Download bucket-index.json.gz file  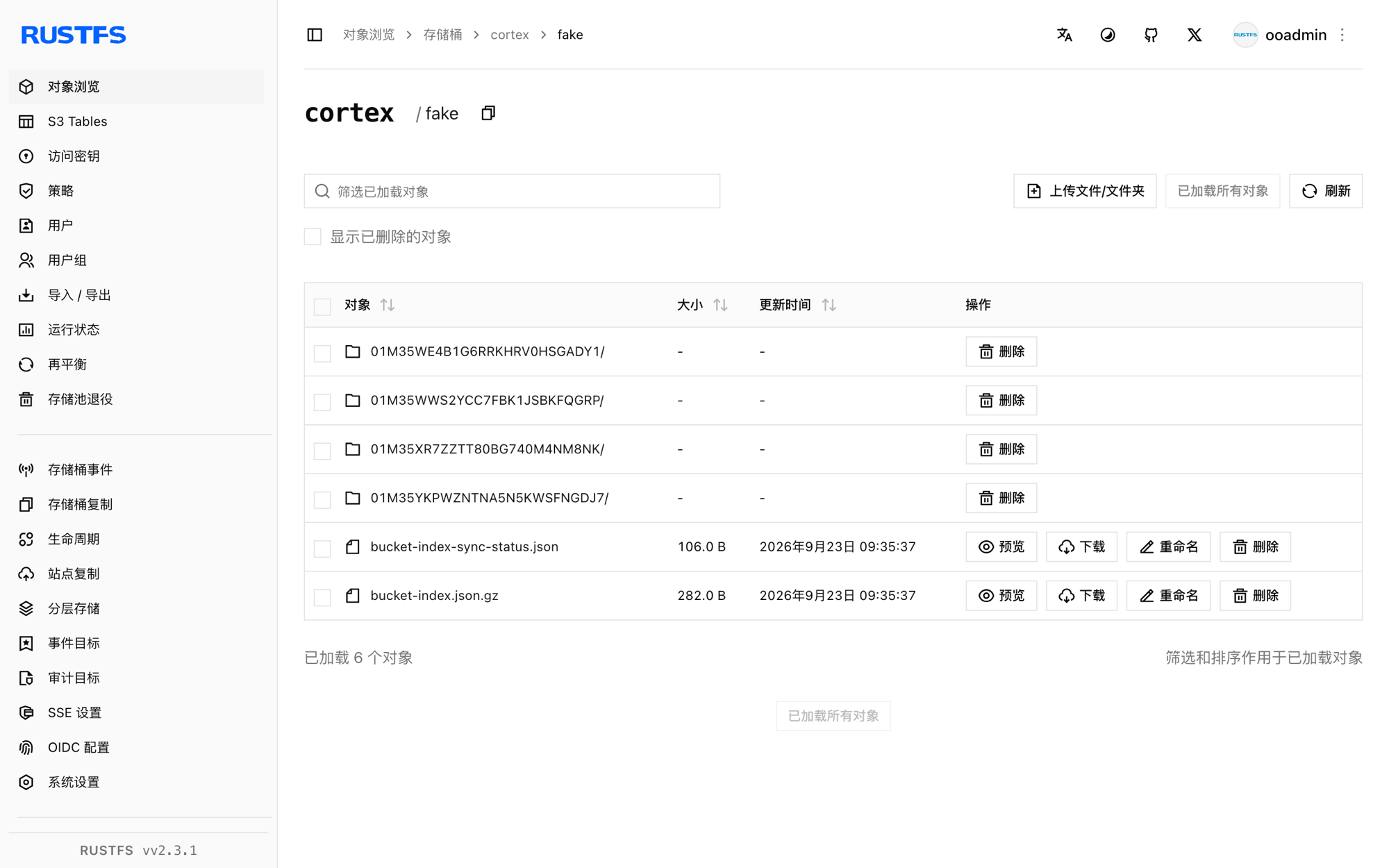(1081, 596)
